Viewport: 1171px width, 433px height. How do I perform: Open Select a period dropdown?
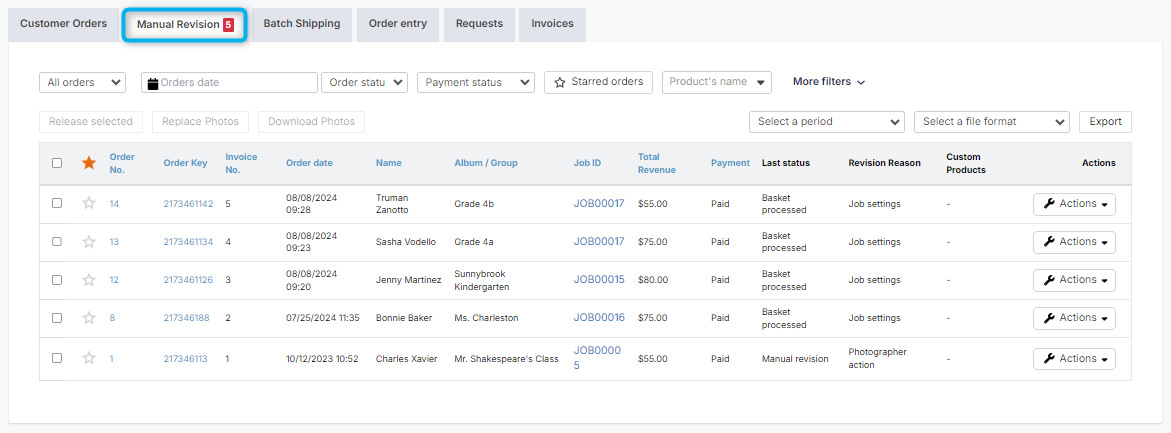[x=827, y=122]
